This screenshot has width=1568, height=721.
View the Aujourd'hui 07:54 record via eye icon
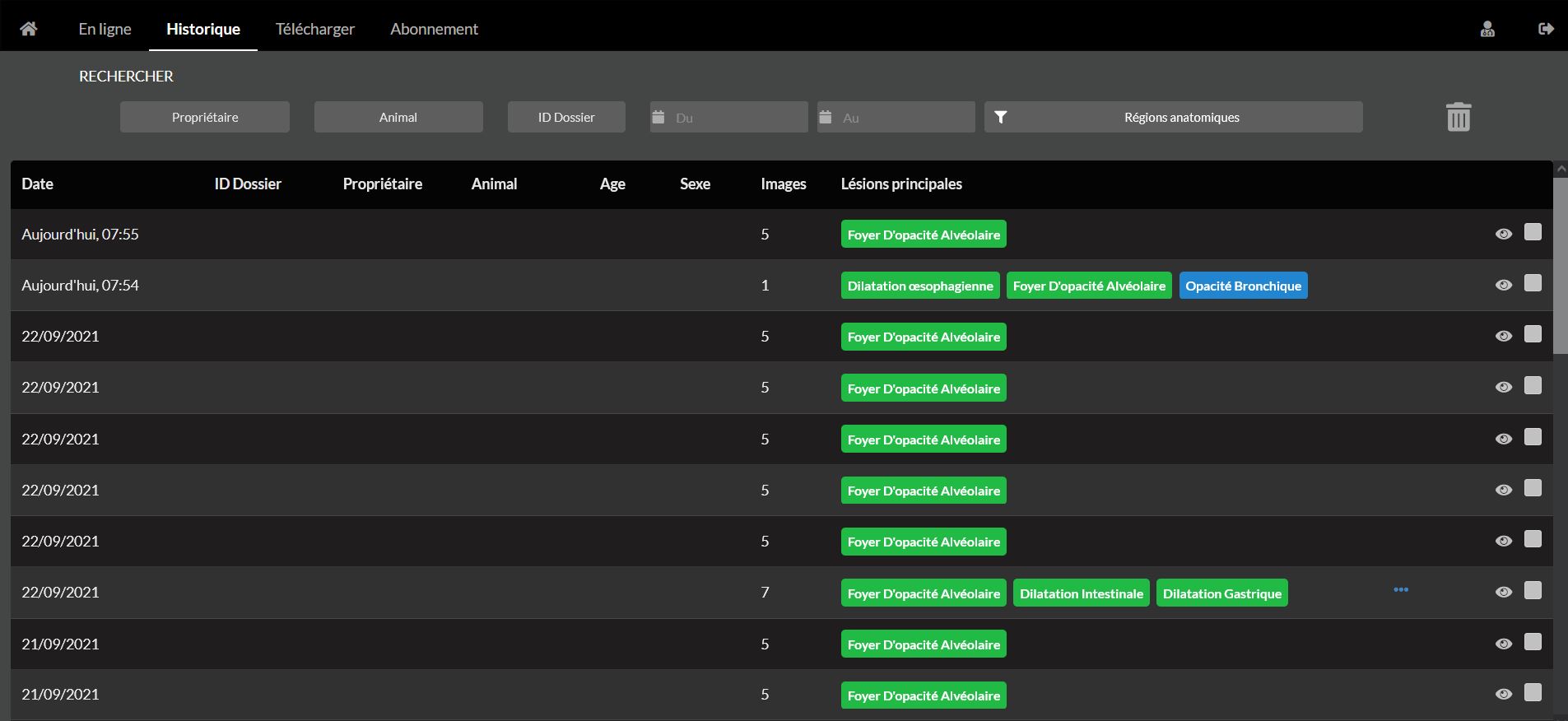pos(1504,285)
